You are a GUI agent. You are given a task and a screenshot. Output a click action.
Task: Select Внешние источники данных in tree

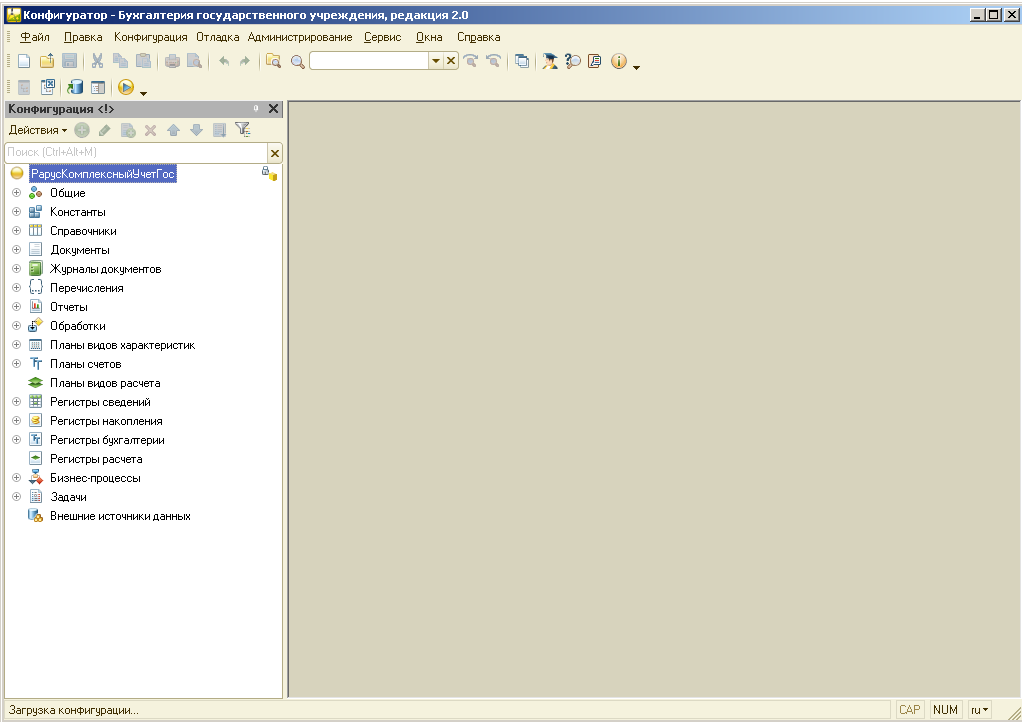(x=120, y=516)
